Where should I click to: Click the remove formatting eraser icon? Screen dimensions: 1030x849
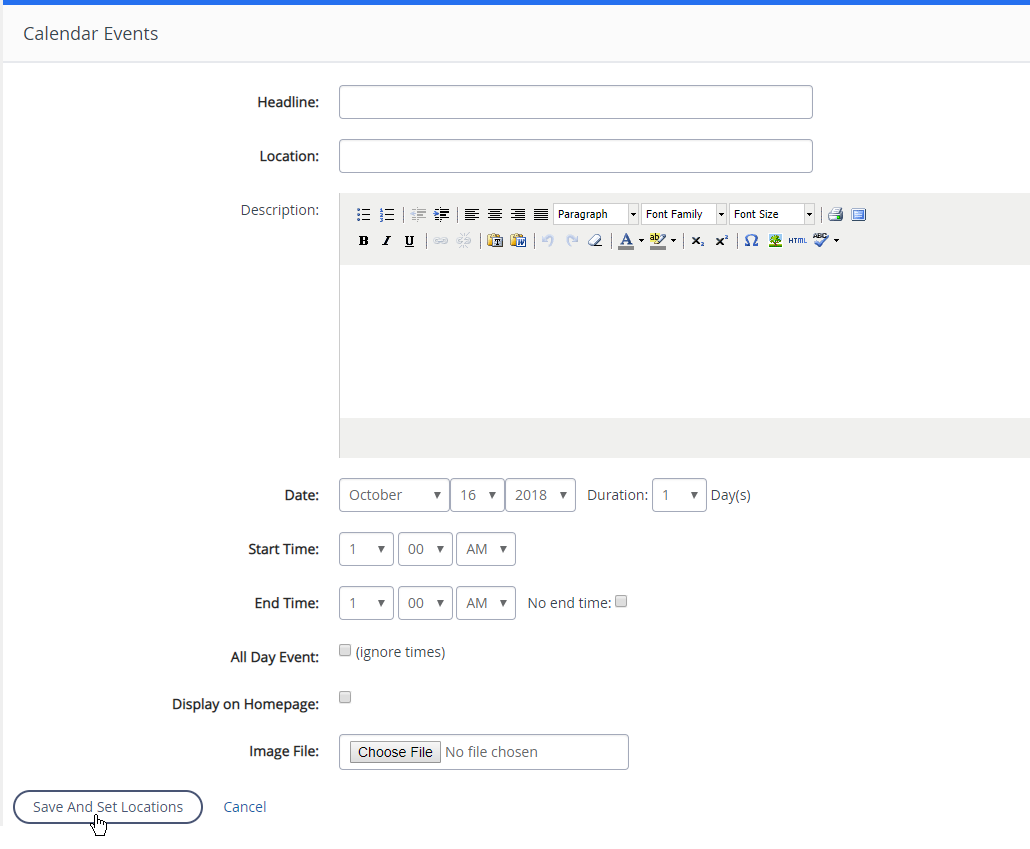[x=595, y=241]
